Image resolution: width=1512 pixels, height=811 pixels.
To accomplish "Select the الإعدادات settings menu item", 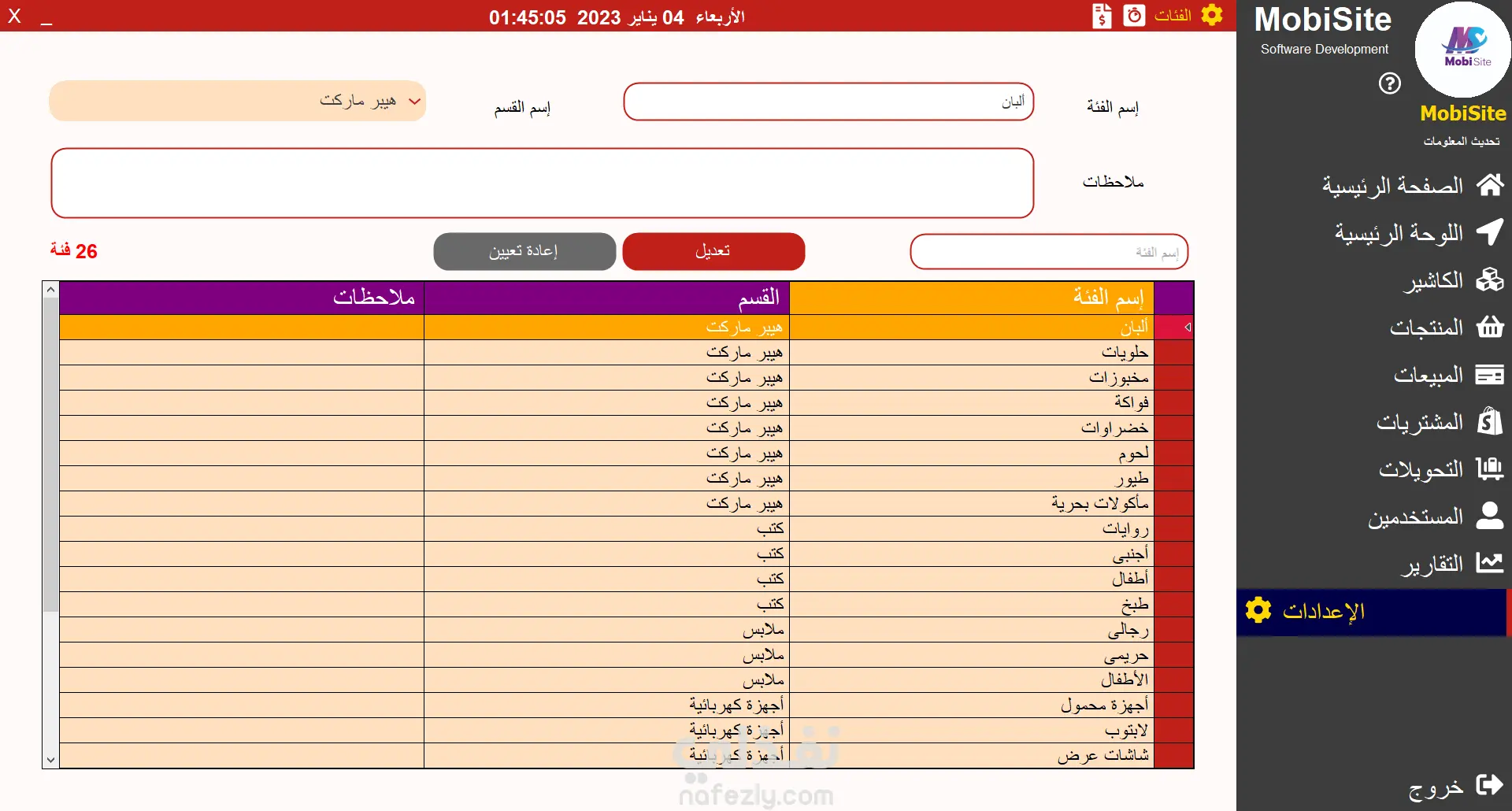I will tap(1372, 612).
